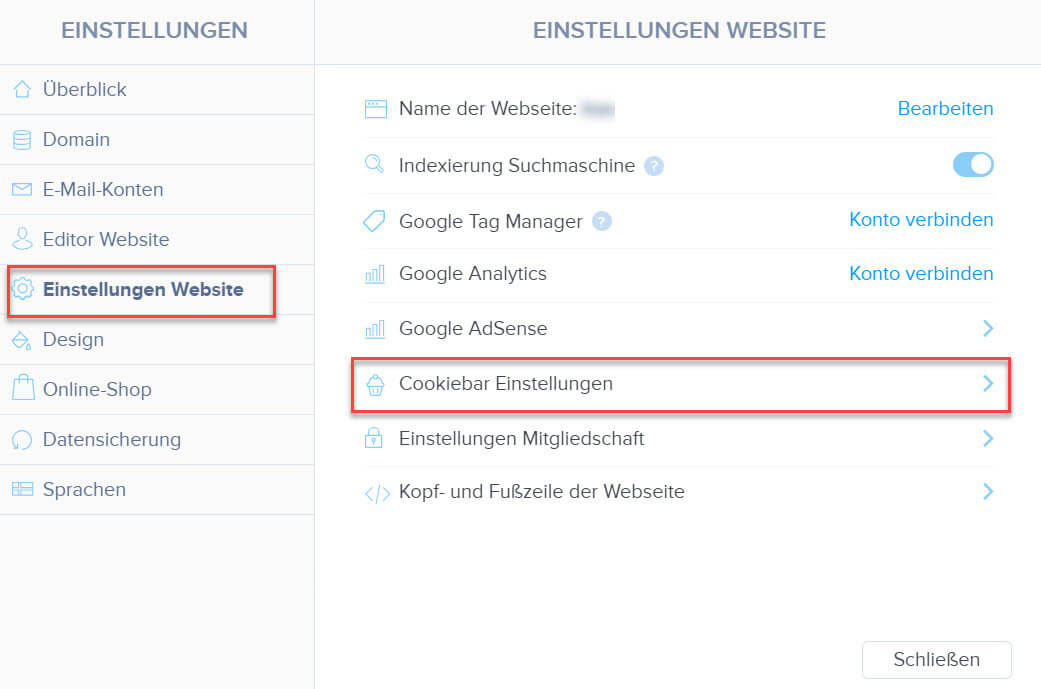Click the envelope icon for E-Mail-Konten

point(22,190)
